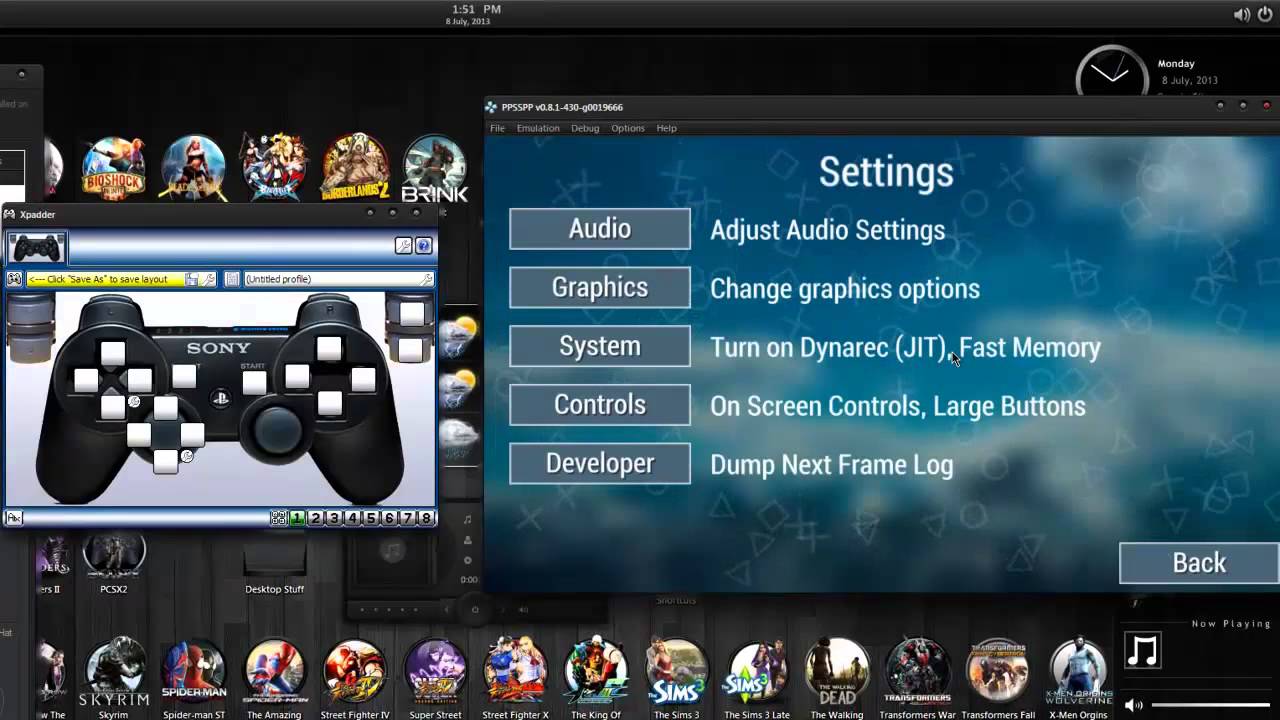Click the circle face button square
Viewport: 1280px width, 720px height.
coord(363,379)
